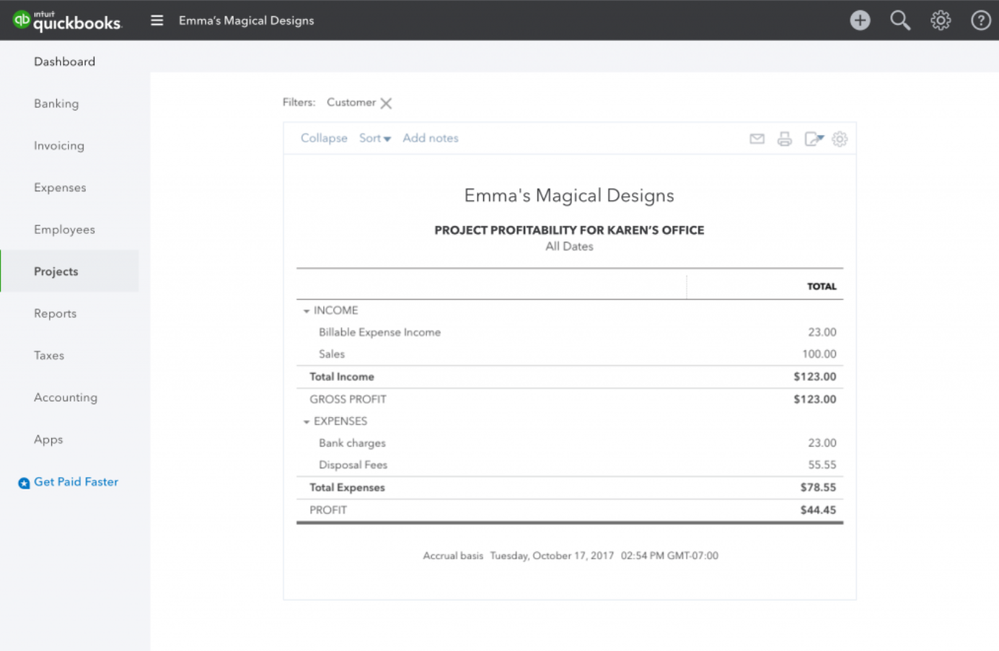The image size is (999, 651).
Task: Email the report using envelope icon
Action: click(x=757, y=139)
